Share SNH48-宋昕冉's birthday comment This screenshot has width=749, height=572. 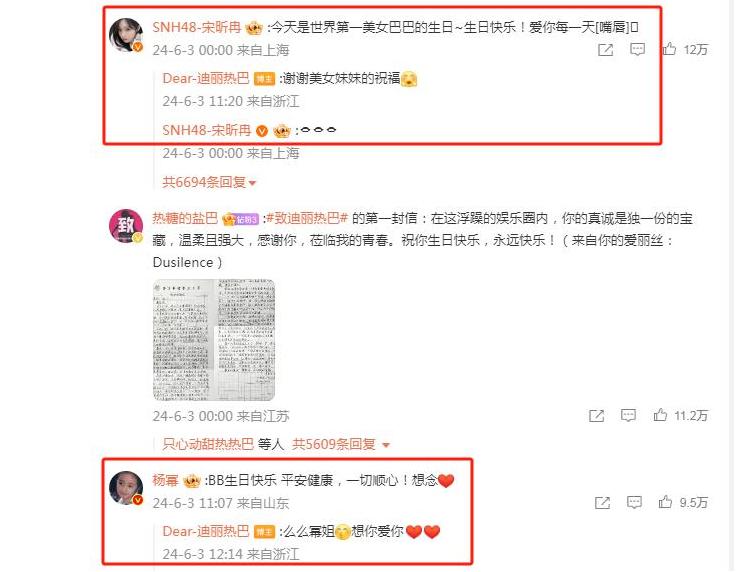606,49
